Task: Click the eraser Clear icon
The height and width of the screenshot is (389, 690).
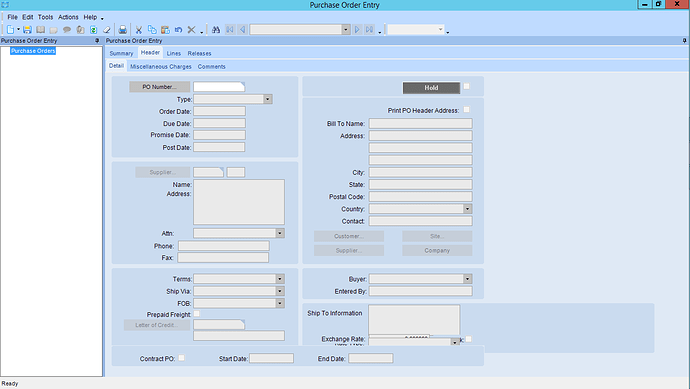Action: [106, 29]
